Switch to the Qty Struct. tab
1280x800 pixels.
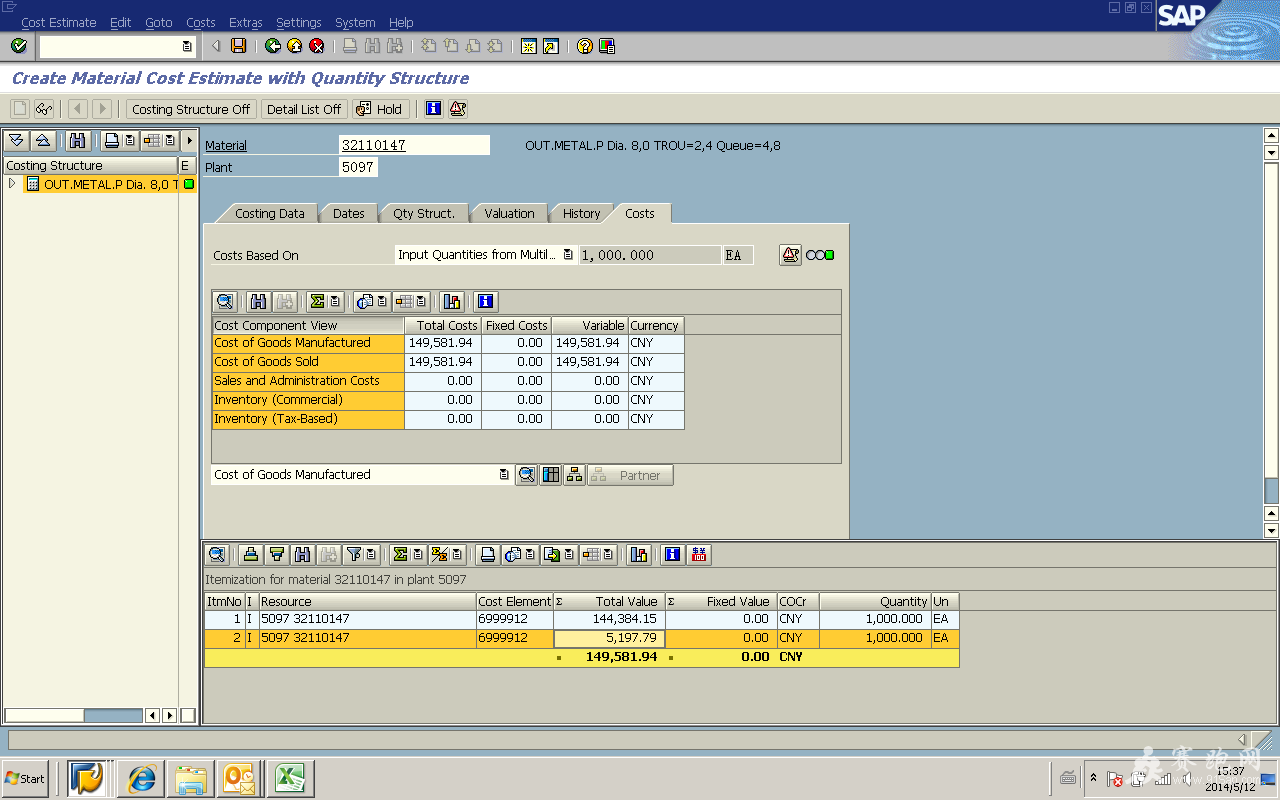tap(424, 213)
